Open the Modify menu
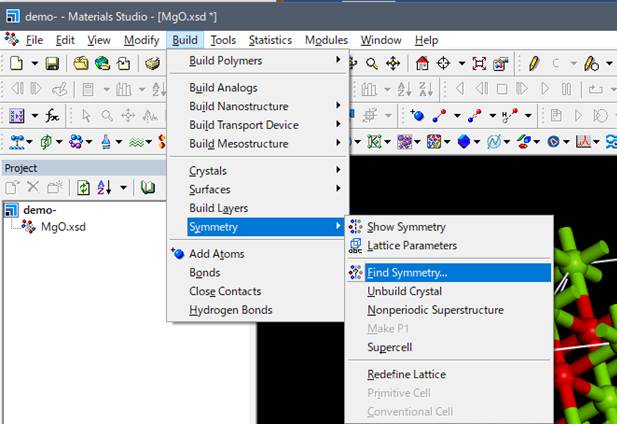This screenshot has width=617, height=424. (141, 40)
